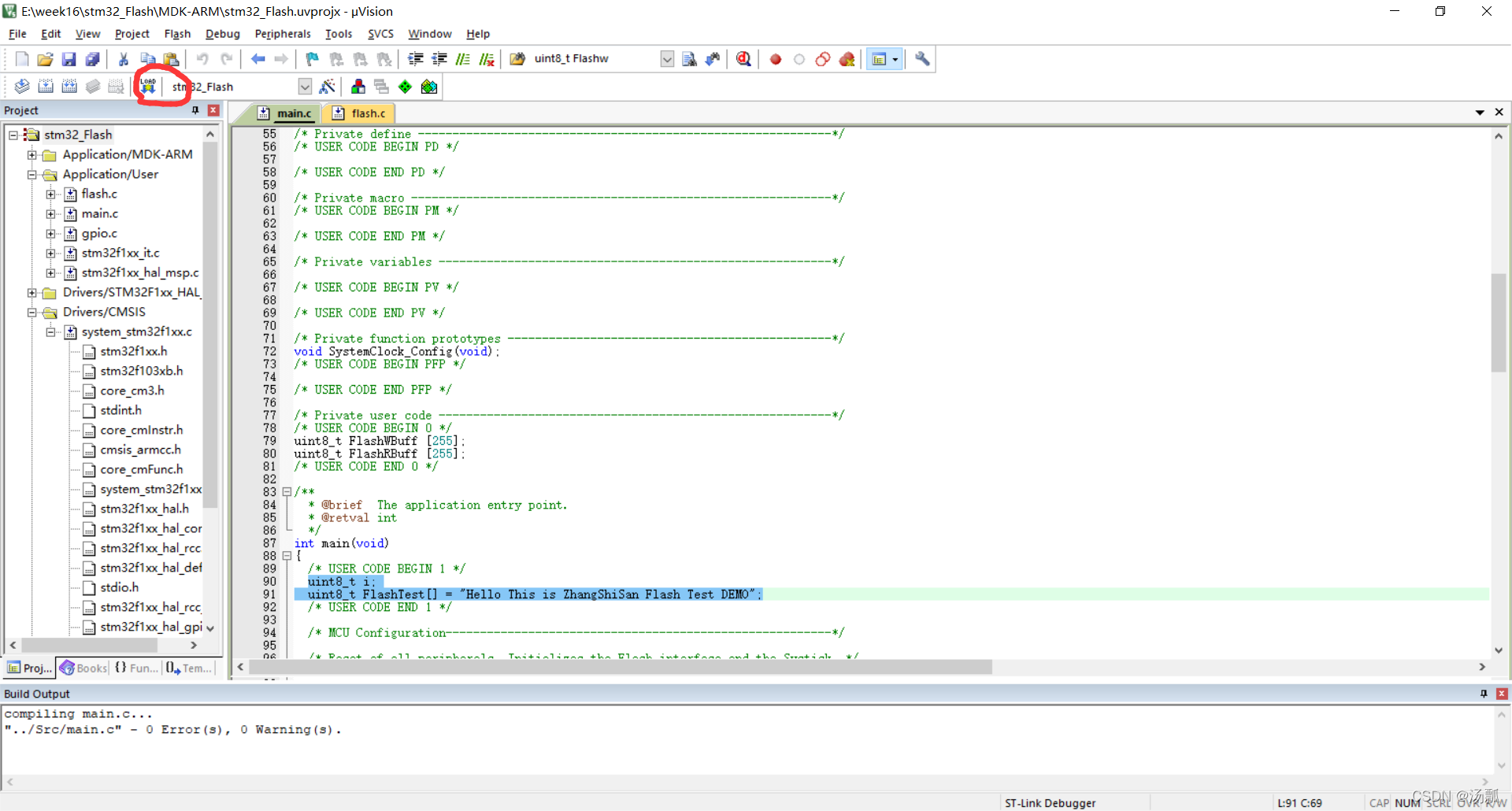Save the current file
1512x811 pixels.
pyautogui.click(x=69, y=59)
